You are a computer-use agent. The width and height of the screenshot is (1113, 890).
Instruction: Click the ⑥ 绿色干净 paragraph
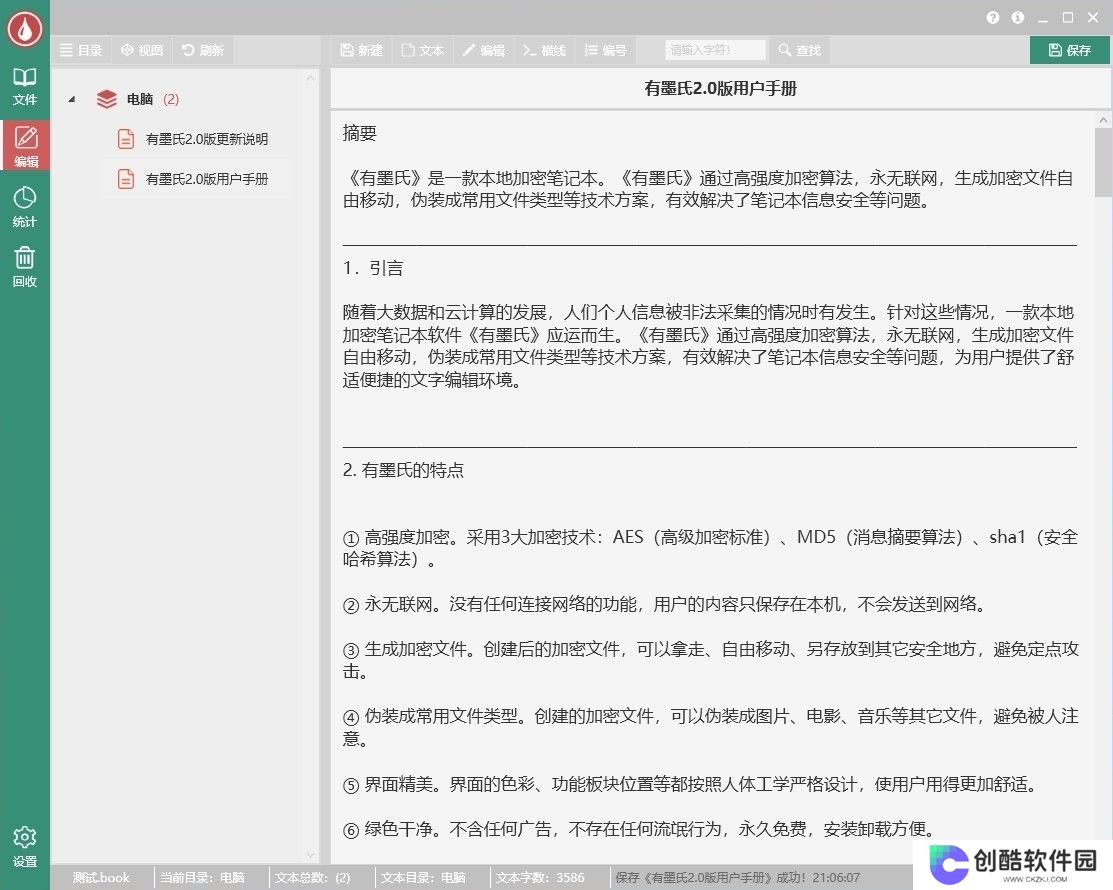tap(639, 829)
